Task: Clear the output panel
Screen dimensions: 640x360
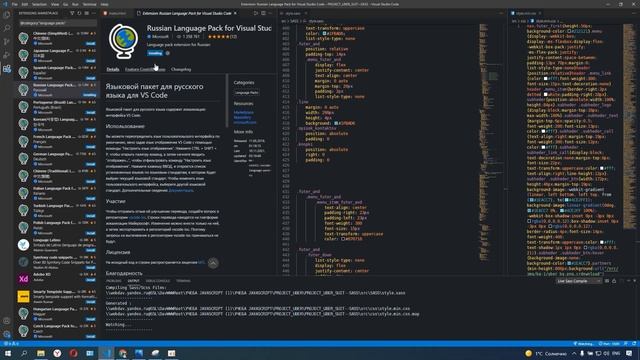Action: click(607, 281)
